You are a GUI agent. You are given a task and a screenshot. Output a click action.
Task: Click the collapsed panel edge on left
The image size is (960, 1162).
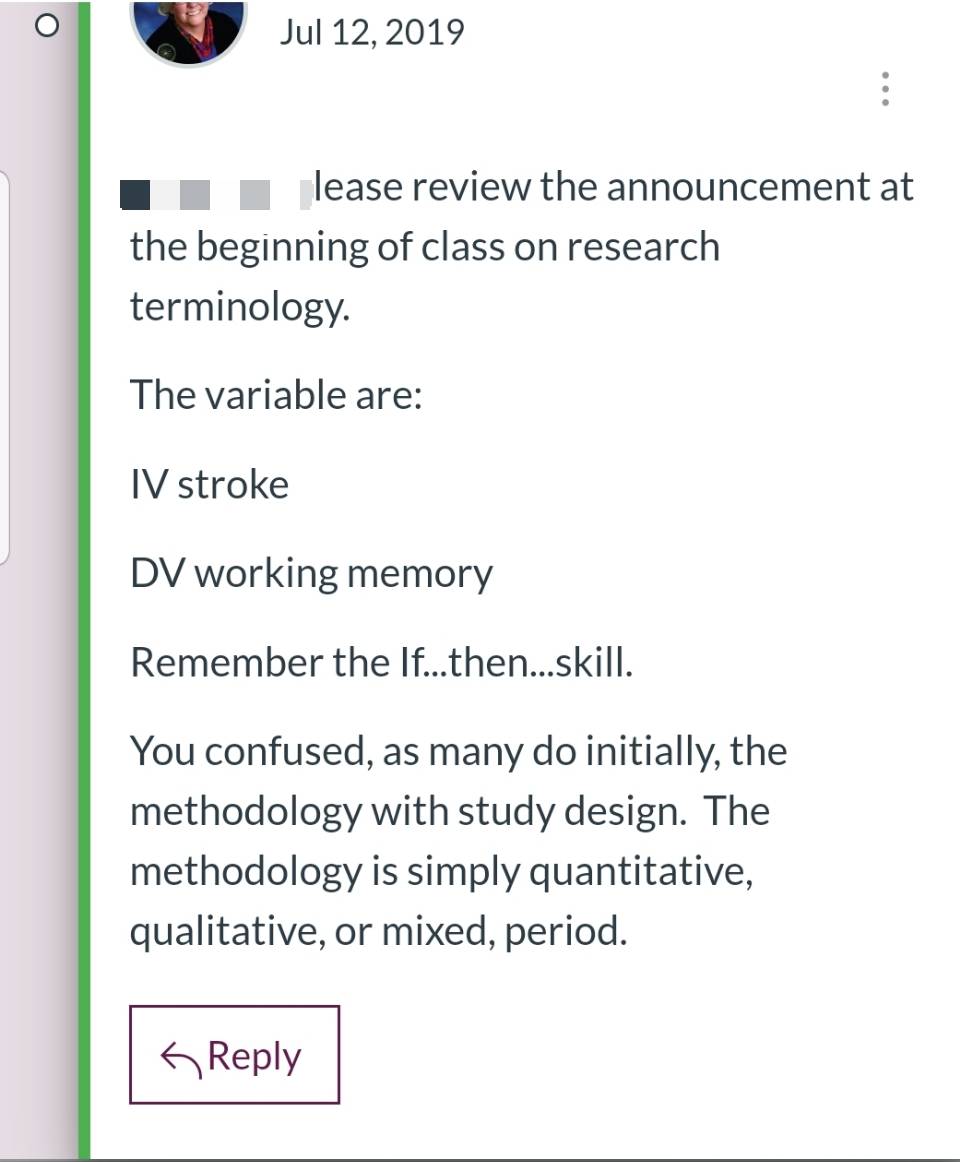pos(4,368)
